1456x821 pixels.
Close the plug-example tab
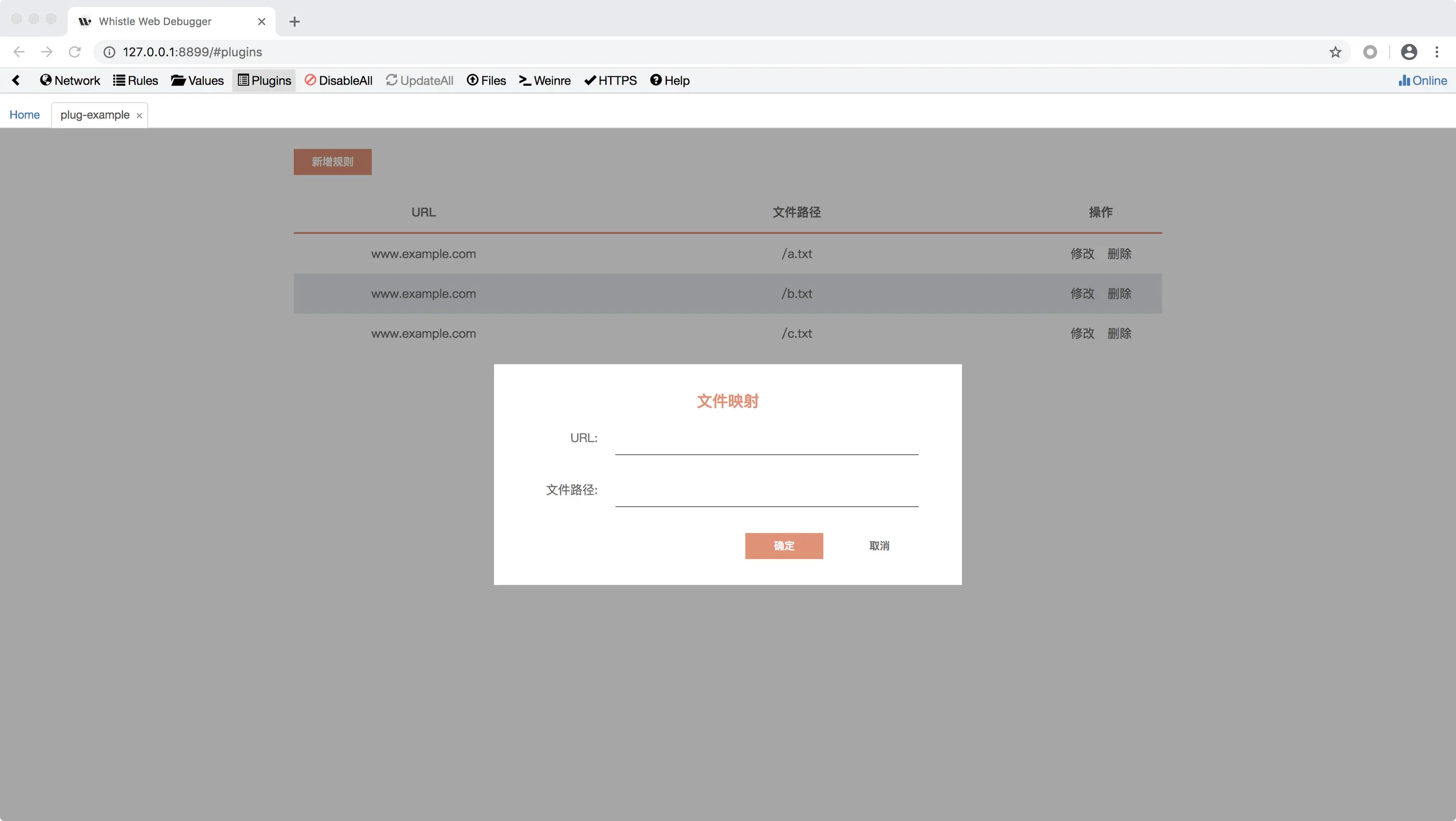point(139,115)
